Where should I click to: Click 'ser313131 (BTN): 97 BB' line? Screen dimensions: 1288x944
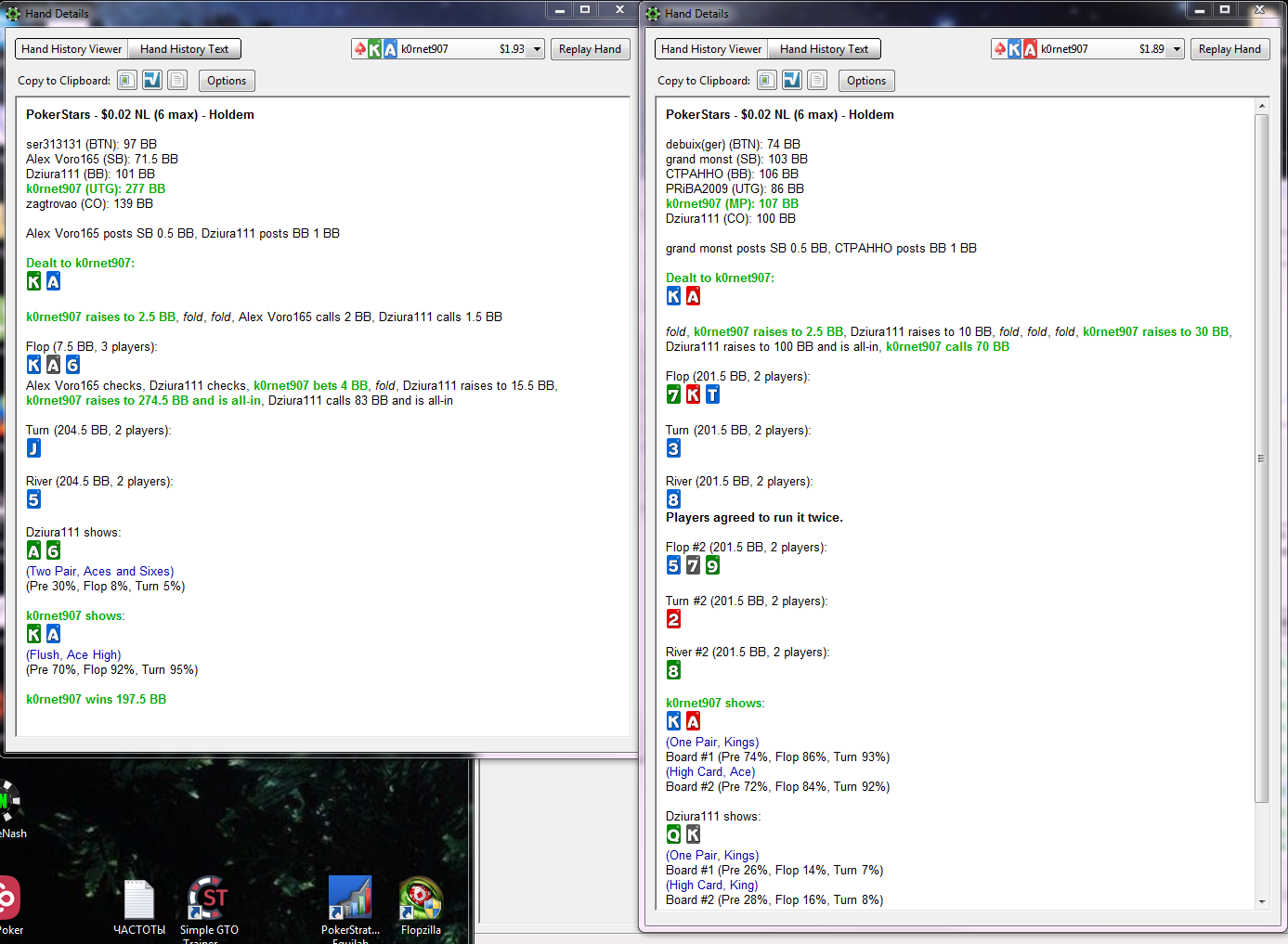(x=91, y=144)
